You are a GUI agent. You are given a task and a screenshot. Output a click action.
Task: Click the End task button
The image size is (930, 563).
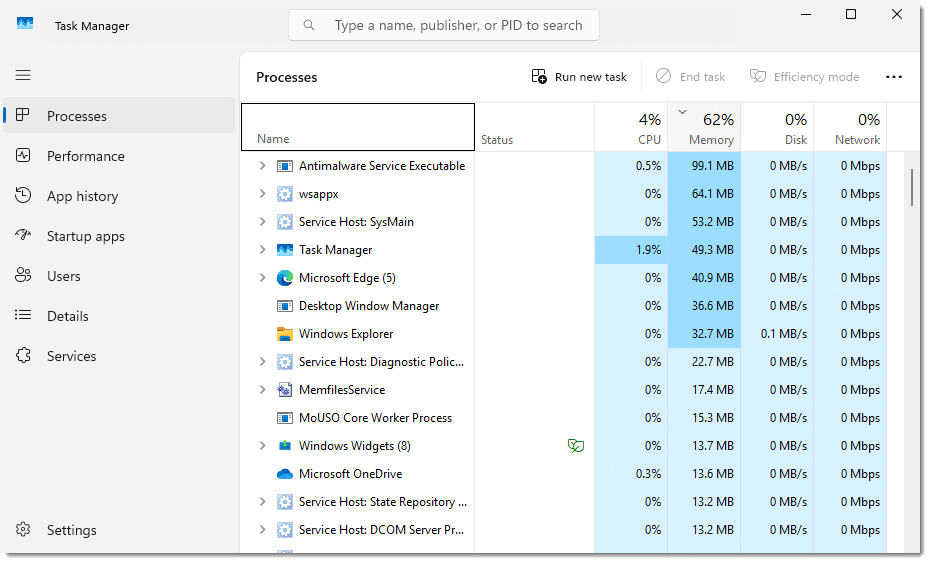690,77
